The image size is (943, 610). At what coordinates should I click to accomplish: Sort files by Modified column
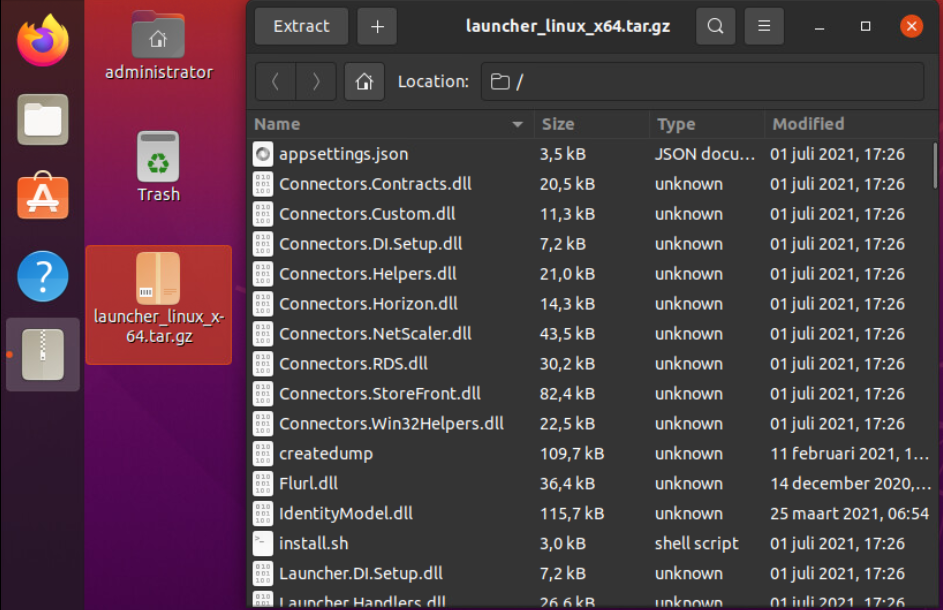tap(808, 124)
